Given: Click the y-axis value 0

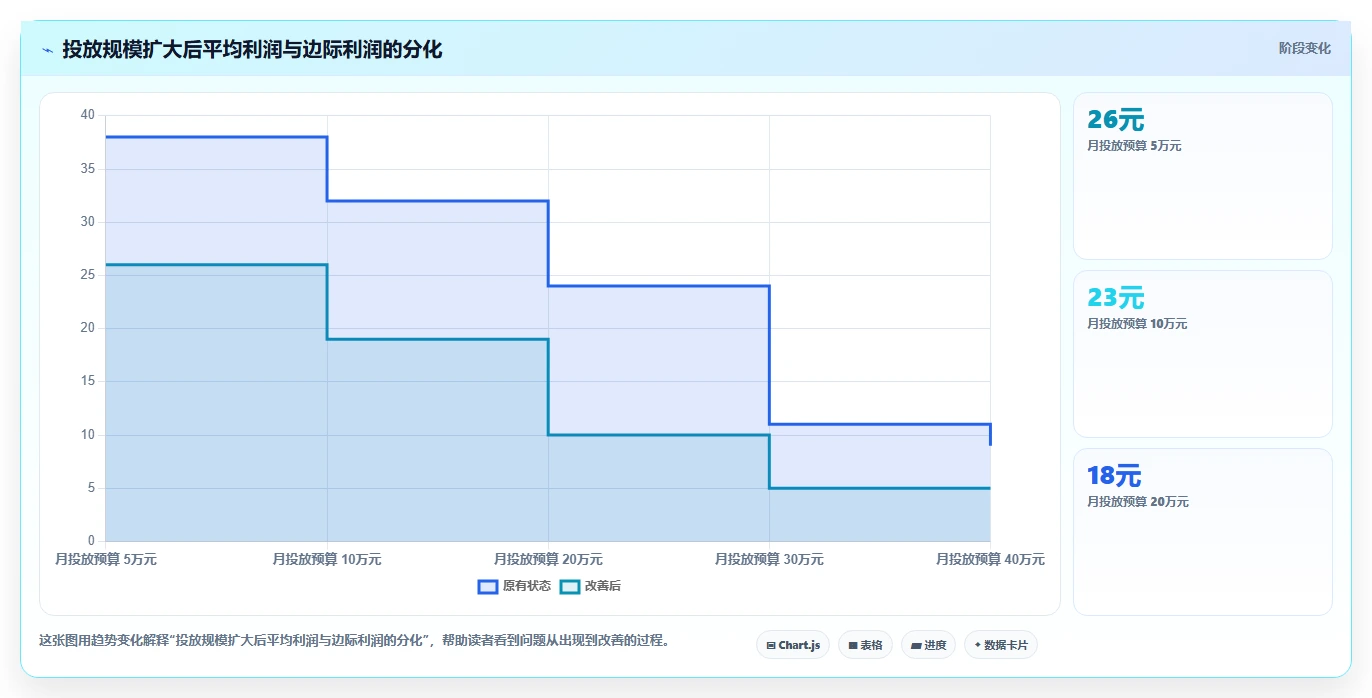Looking at the screenshot, I should [x=91, y=541].
